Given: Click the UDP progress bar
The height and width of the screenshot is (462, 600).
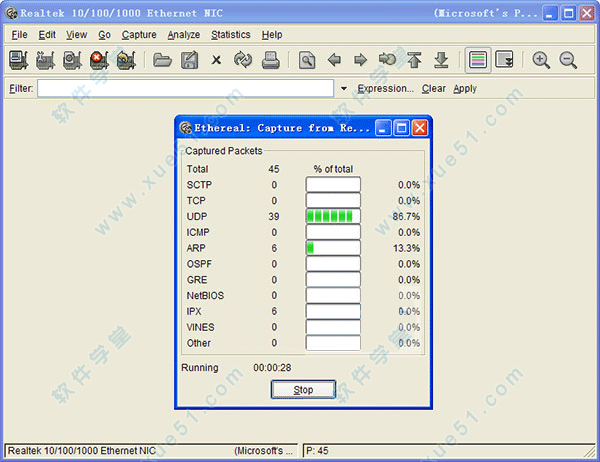Looking at the screenshot, I should tap(333, 216).
